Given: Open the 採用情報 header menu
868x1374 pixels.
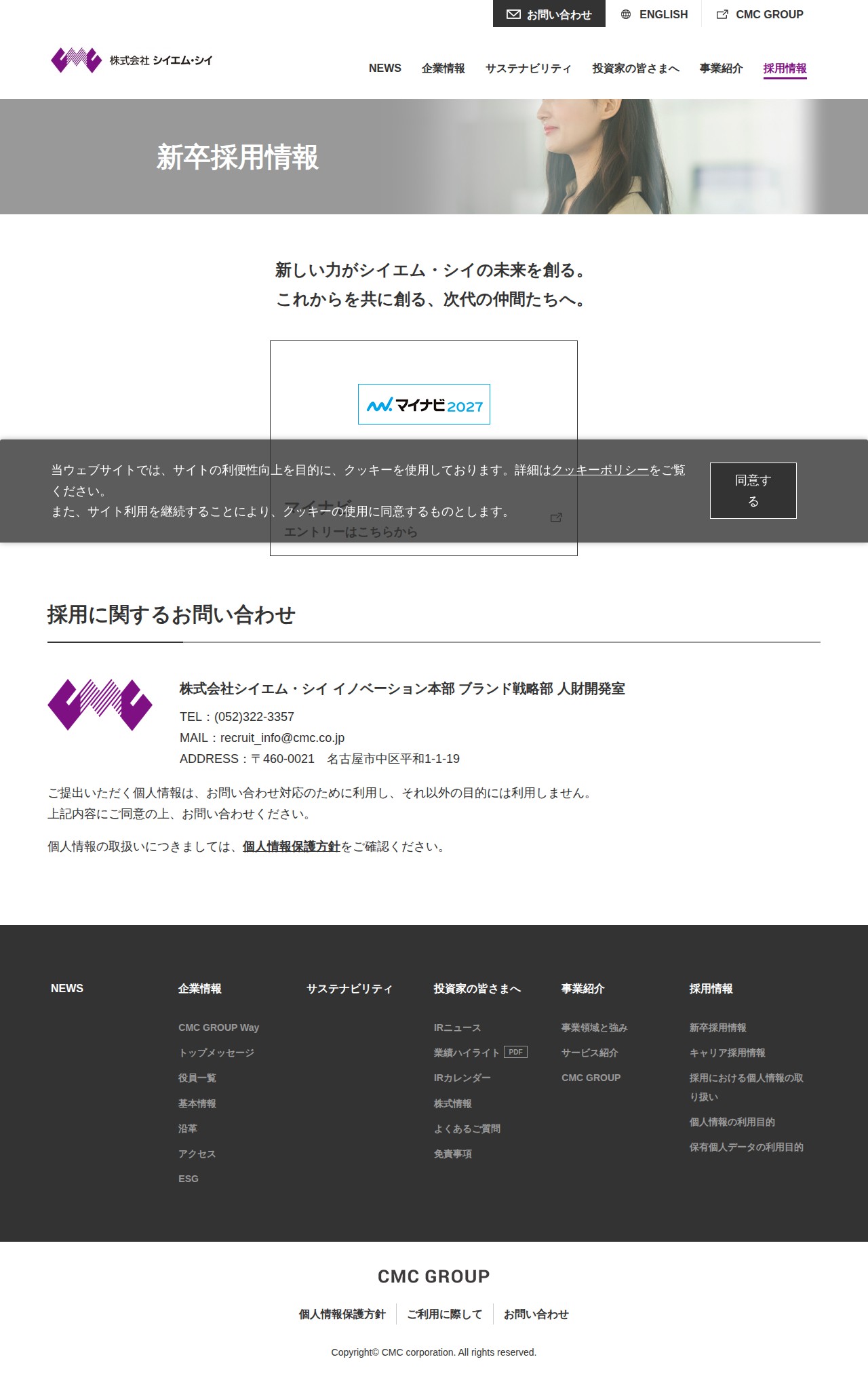Looking at the screenshot, I should [x=785, y=68].
